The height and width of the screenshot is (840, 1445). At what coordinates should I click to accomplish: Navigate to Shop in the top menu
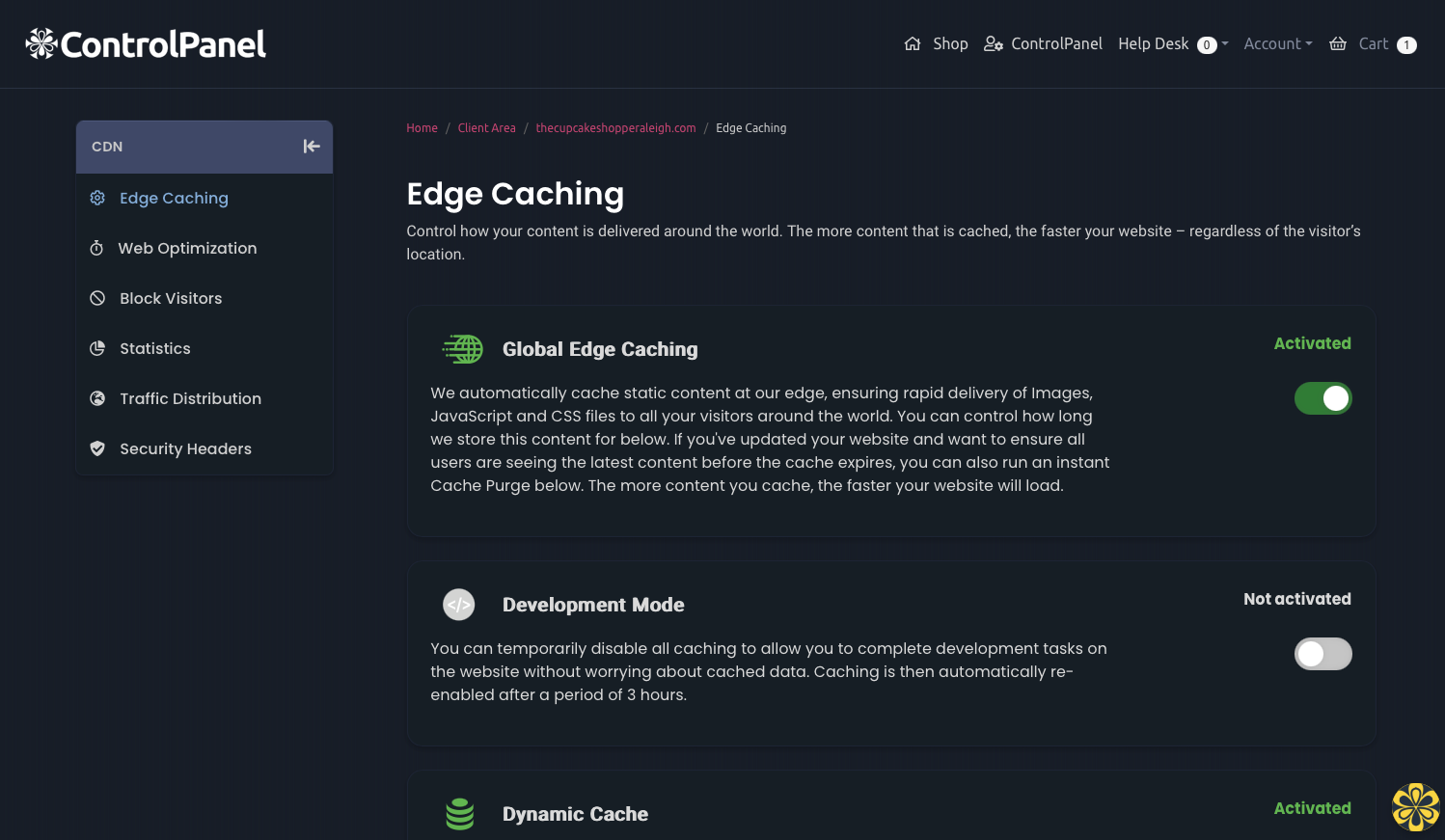[x=950, y=43]
